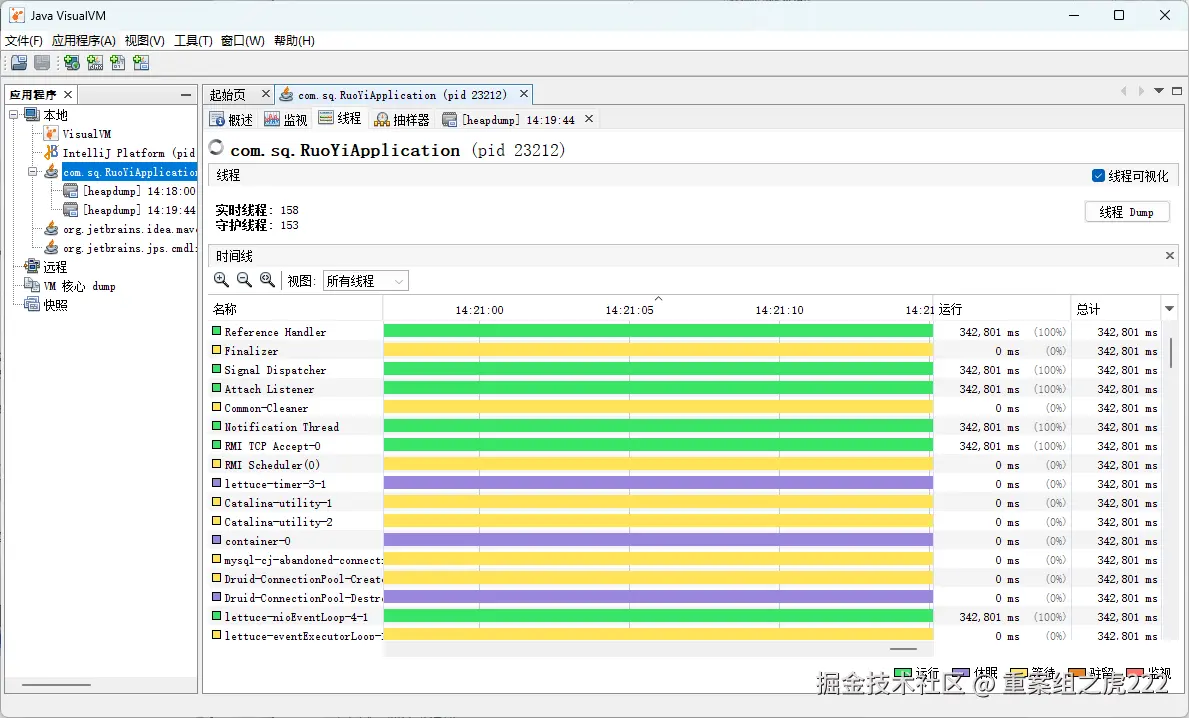Open the document list dropdown arrow
The height and width of the screenshot is (718, 1189).
point(1159,91)
